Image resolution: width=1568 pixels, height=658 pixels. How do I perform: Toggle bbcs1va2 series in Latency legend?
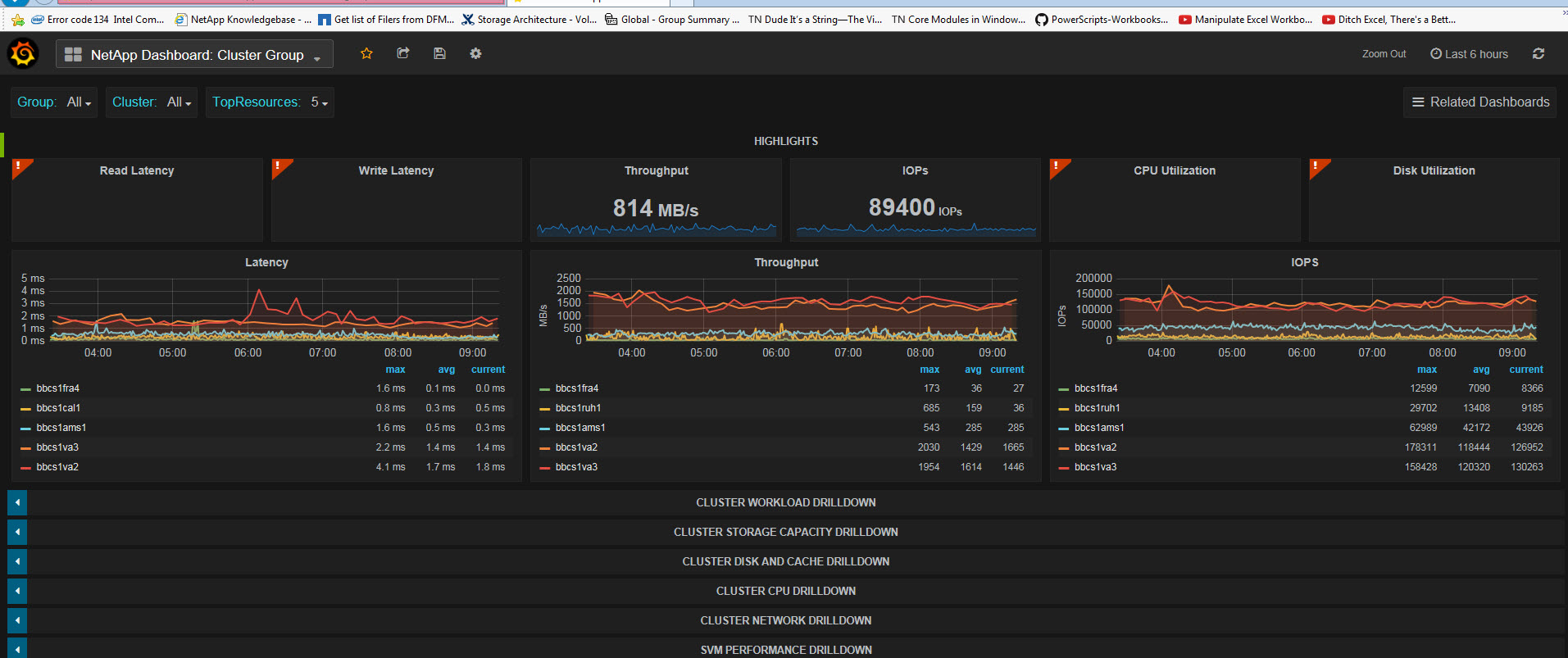click(x=57, y=467)
